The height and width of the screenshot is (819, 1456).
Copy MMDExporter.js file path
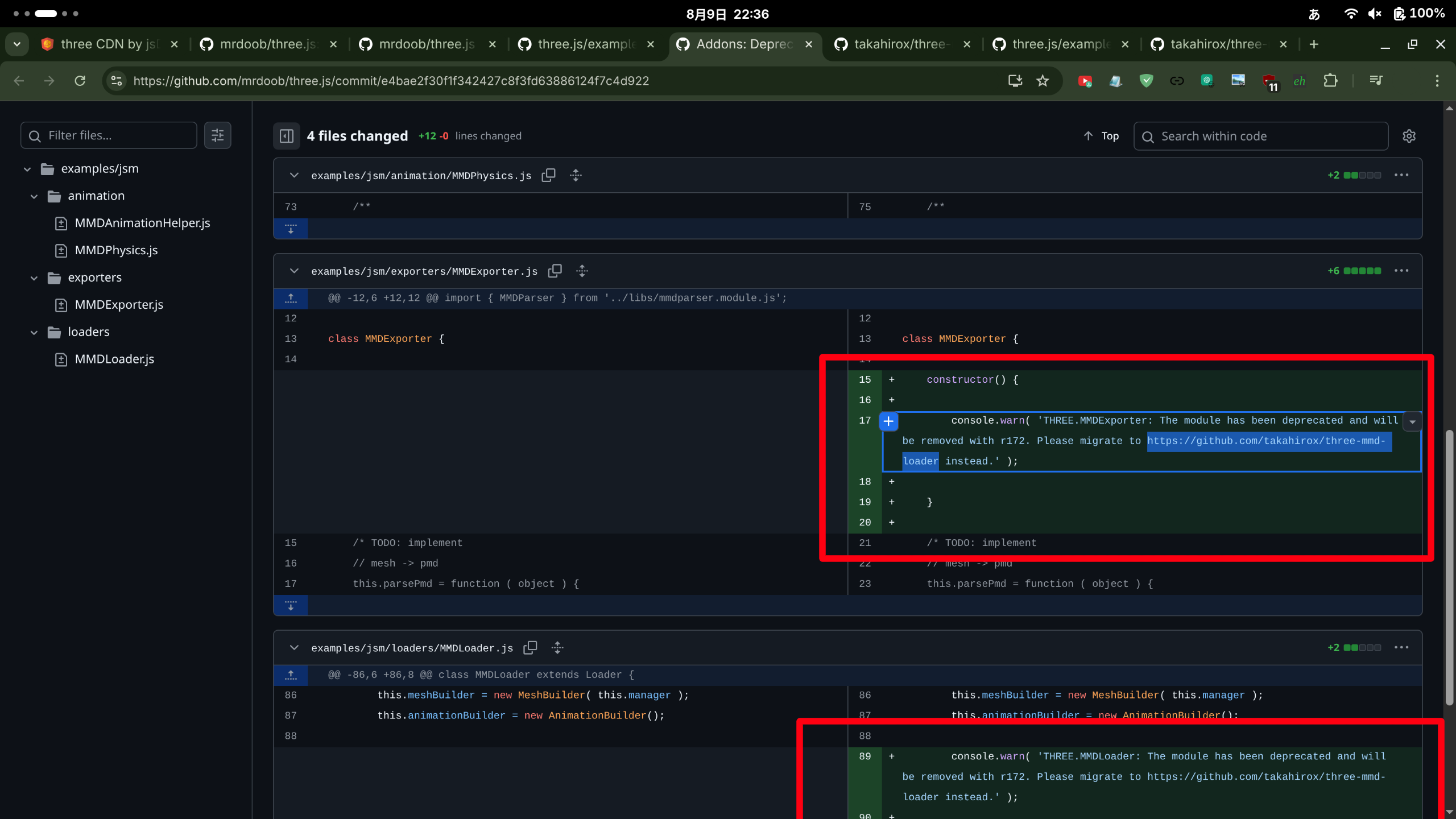click(555, 271)
